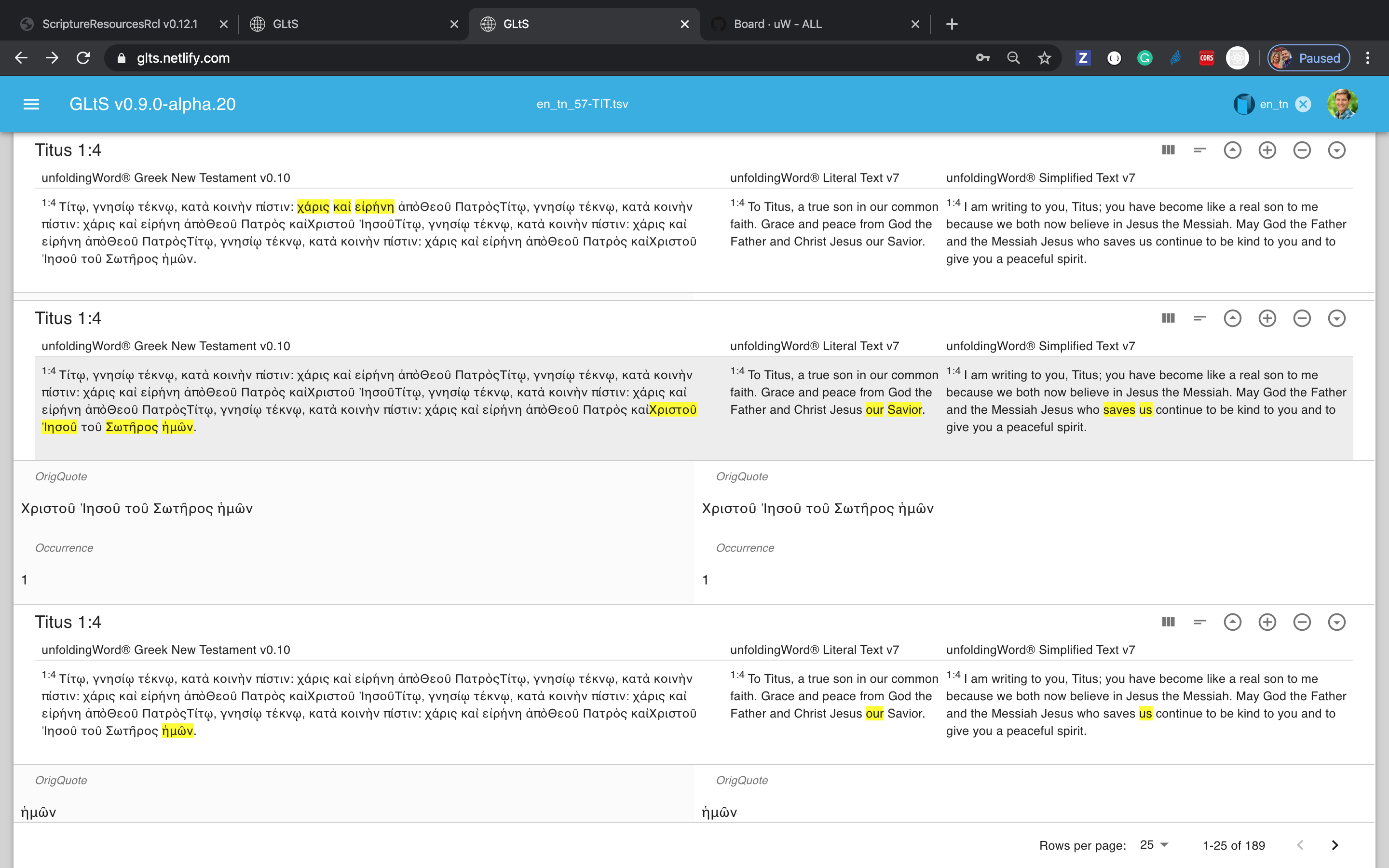This screenshot has height=868, width=1389.
Task: Click the plus circle icon in first Titus 1:4 row
Action: (1267, 150)
